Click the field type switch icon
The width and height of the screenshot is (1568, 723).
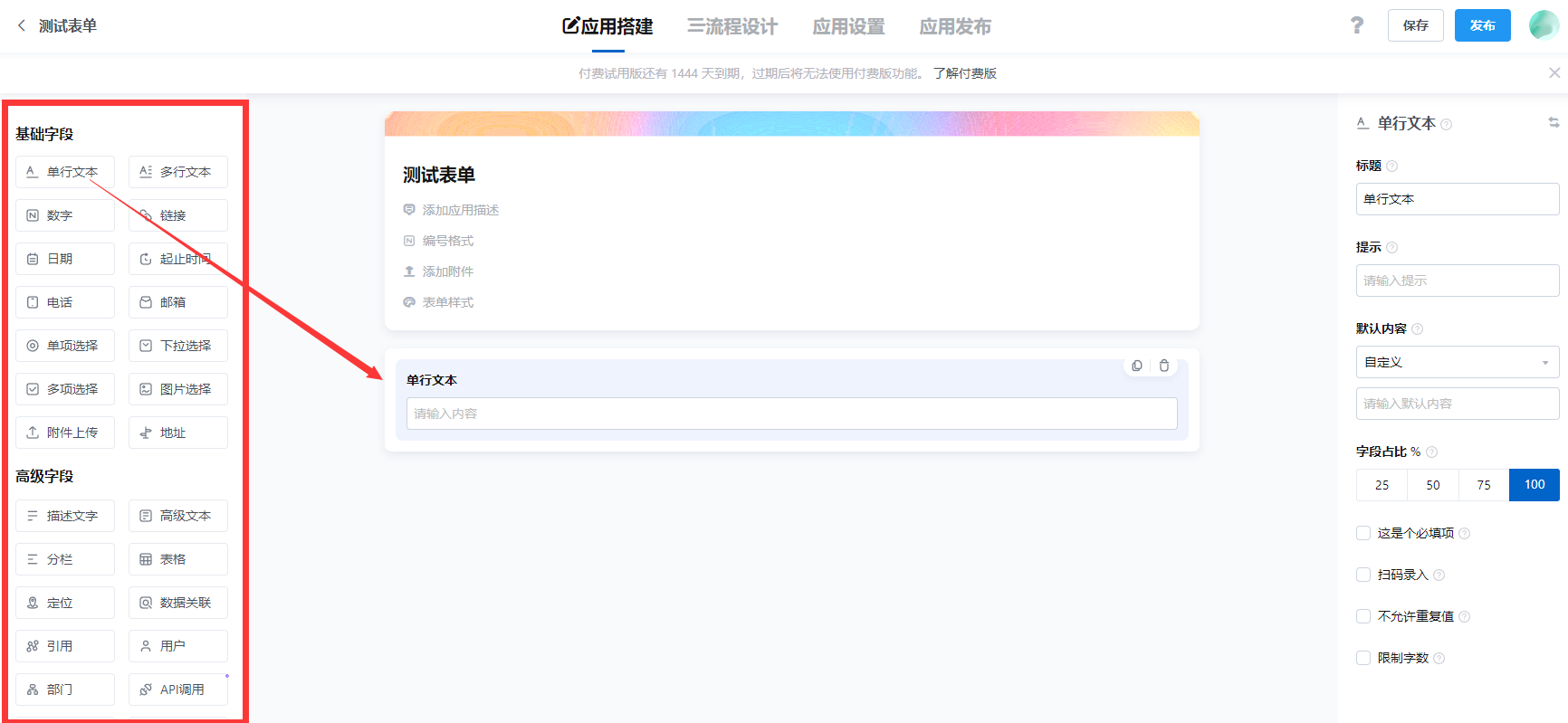1554,122
